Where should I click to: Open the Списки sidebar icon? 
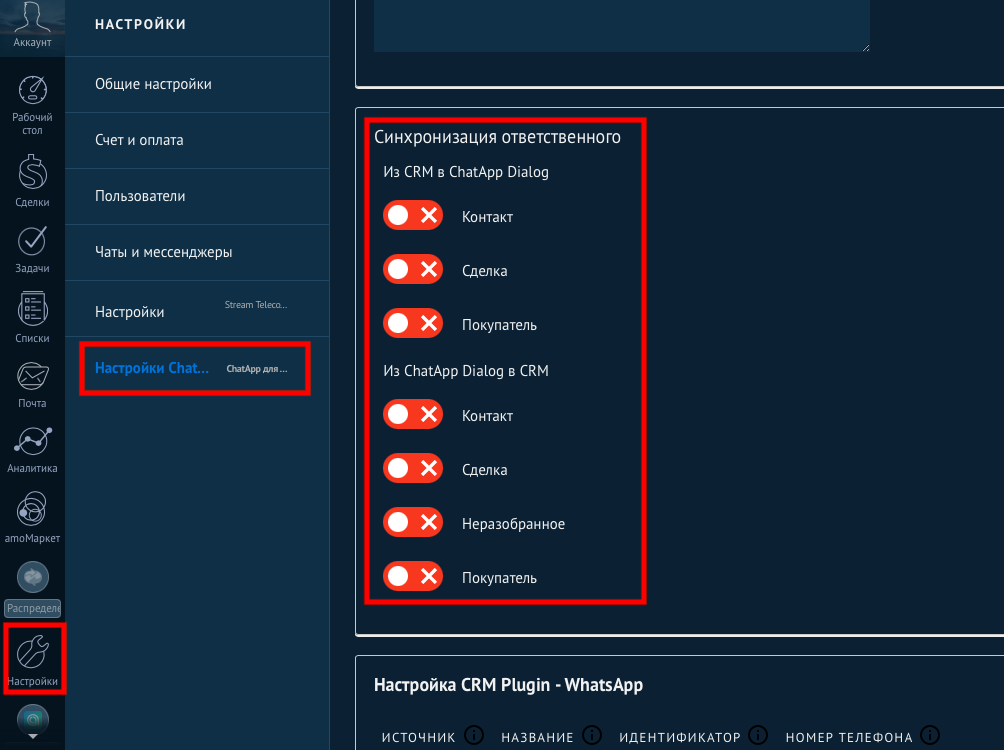32,311
